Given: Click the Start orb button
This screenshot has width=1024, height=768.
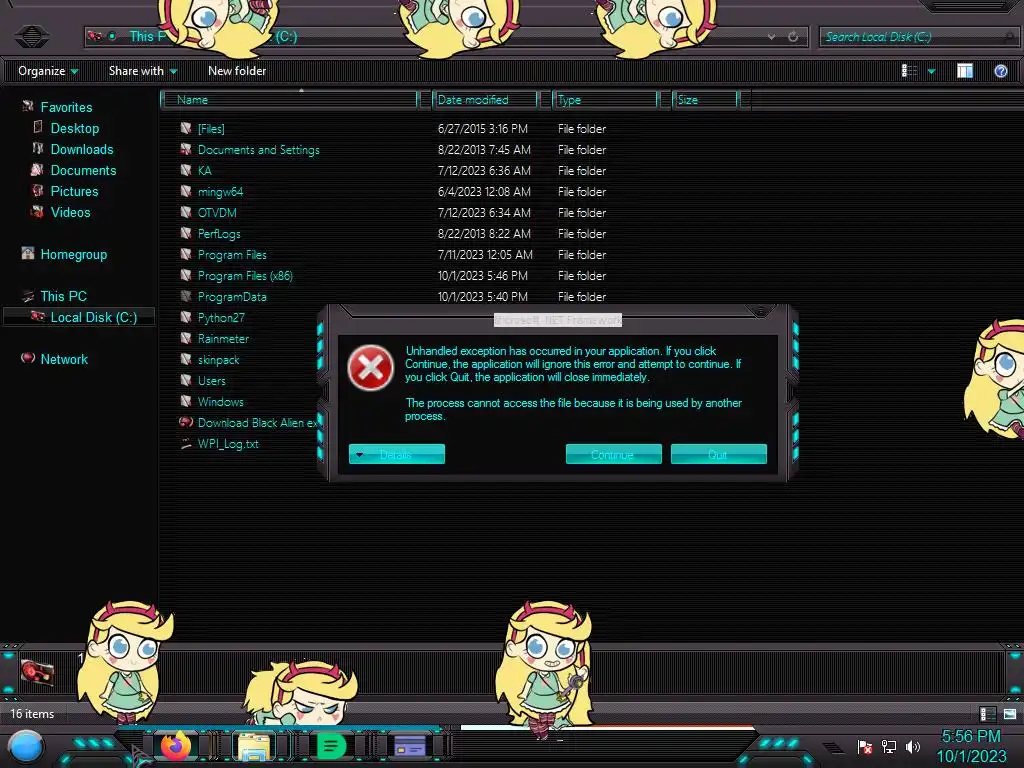Looking at the screenshot, I should point(26,746).
